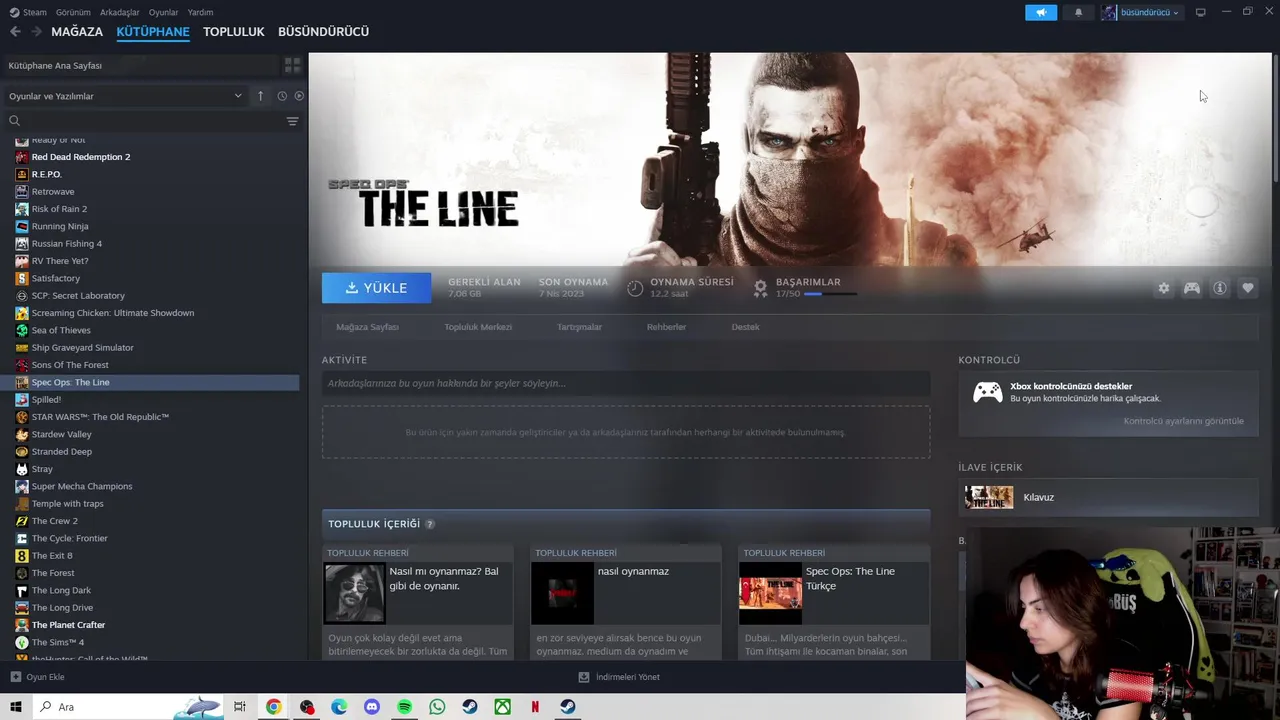The image size is (1280, 720).
Task: Go back with the left arrow
Action: pyautogui.click(x=15, y=32)
